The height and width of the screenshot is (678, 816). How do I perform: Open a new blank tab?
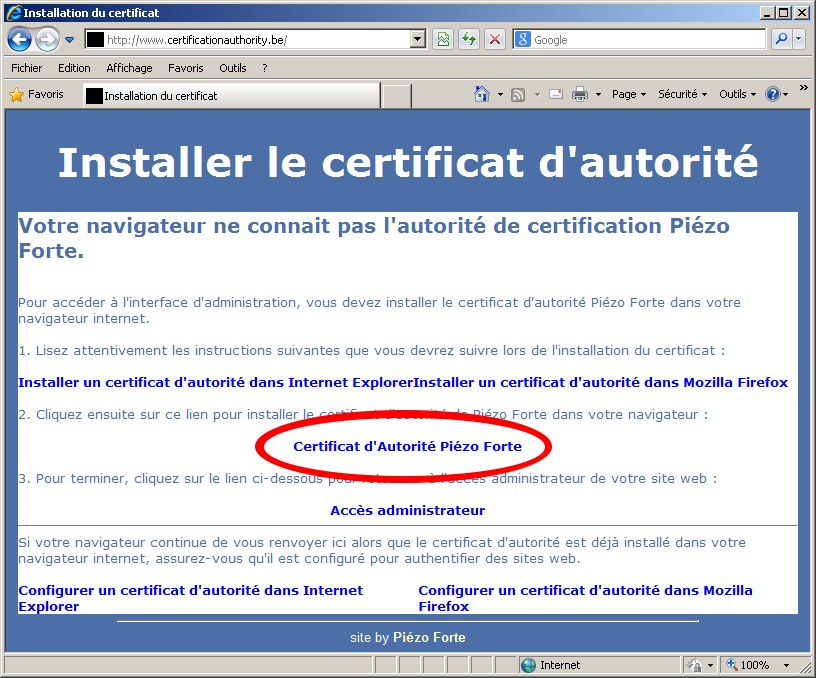pyautogui.click(x=397, y=96)
